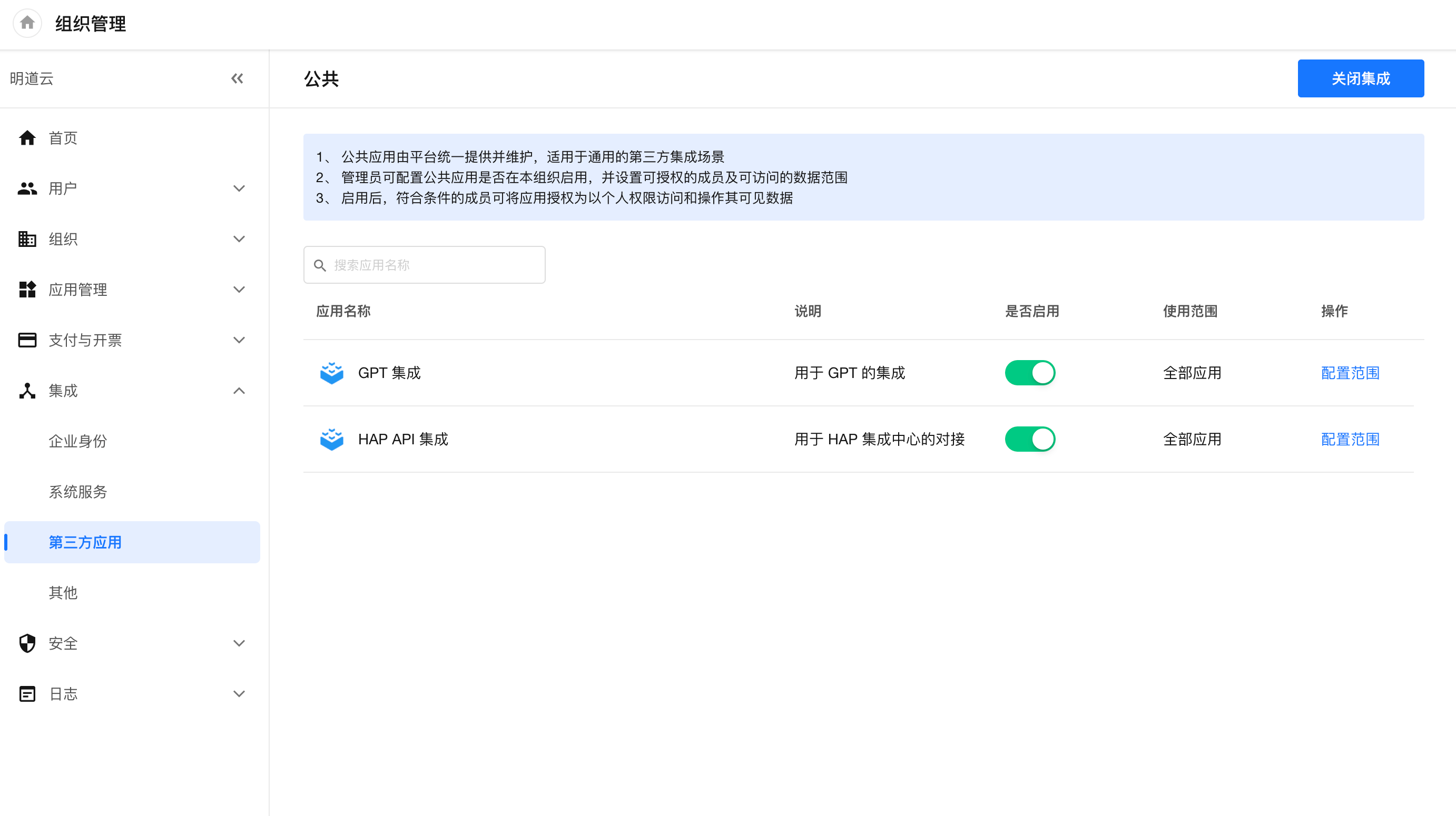Click the GPT 集成 app icon
The width and height of the screenshot is (1456, 816).
pyautogui.click(x=332, y=373)
